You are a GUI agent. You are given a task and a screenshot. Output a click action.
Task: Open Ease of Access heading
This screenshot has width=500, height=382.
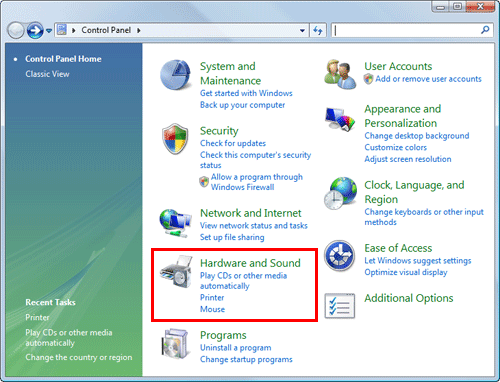(398, 248)
